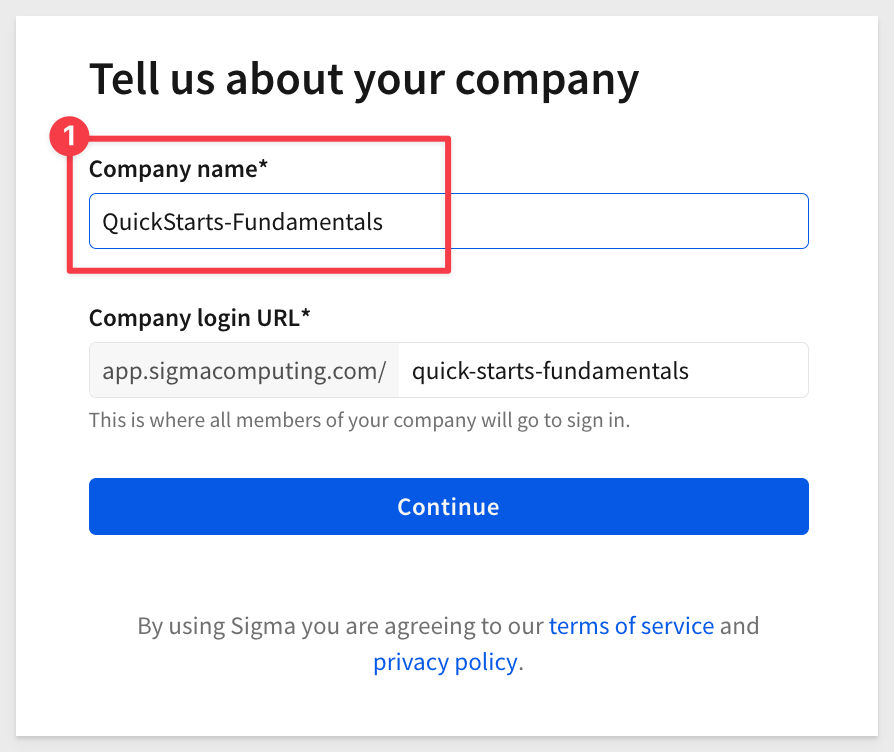The image size is (894, 752).
Task: Click the 'By using Sigma' agreement text
Action: 448,644
